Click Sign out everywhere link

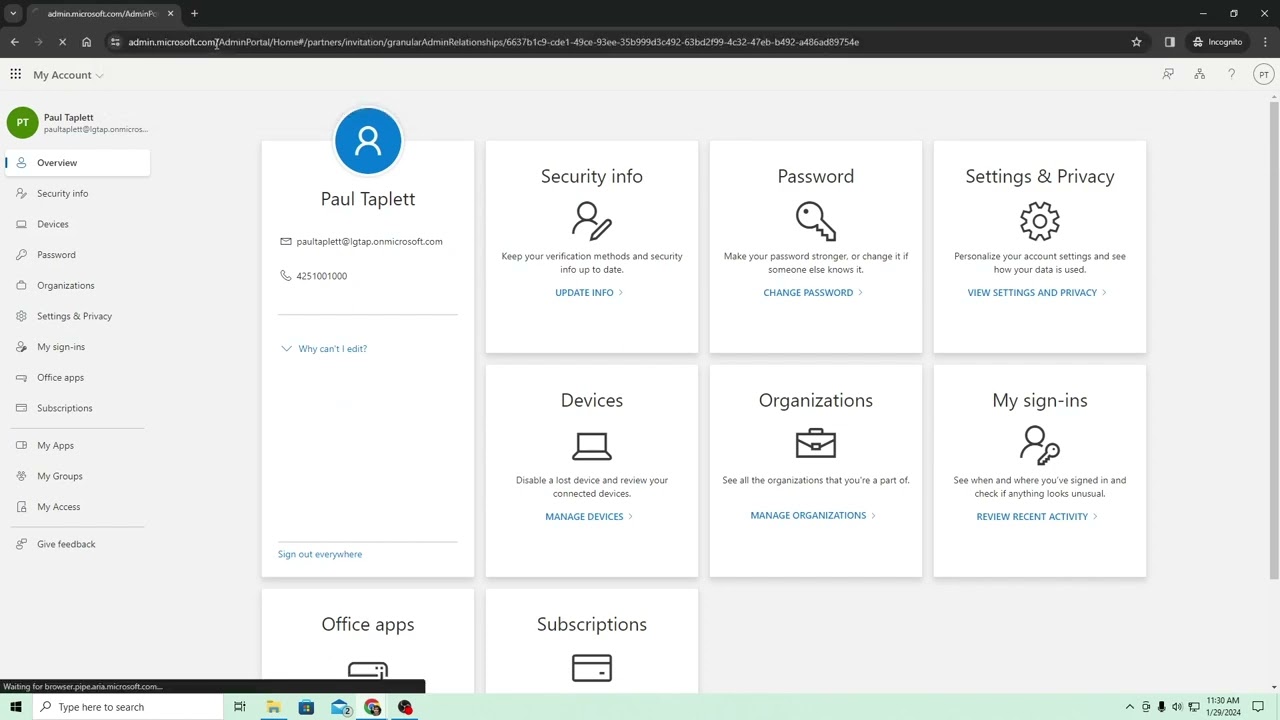320,554
